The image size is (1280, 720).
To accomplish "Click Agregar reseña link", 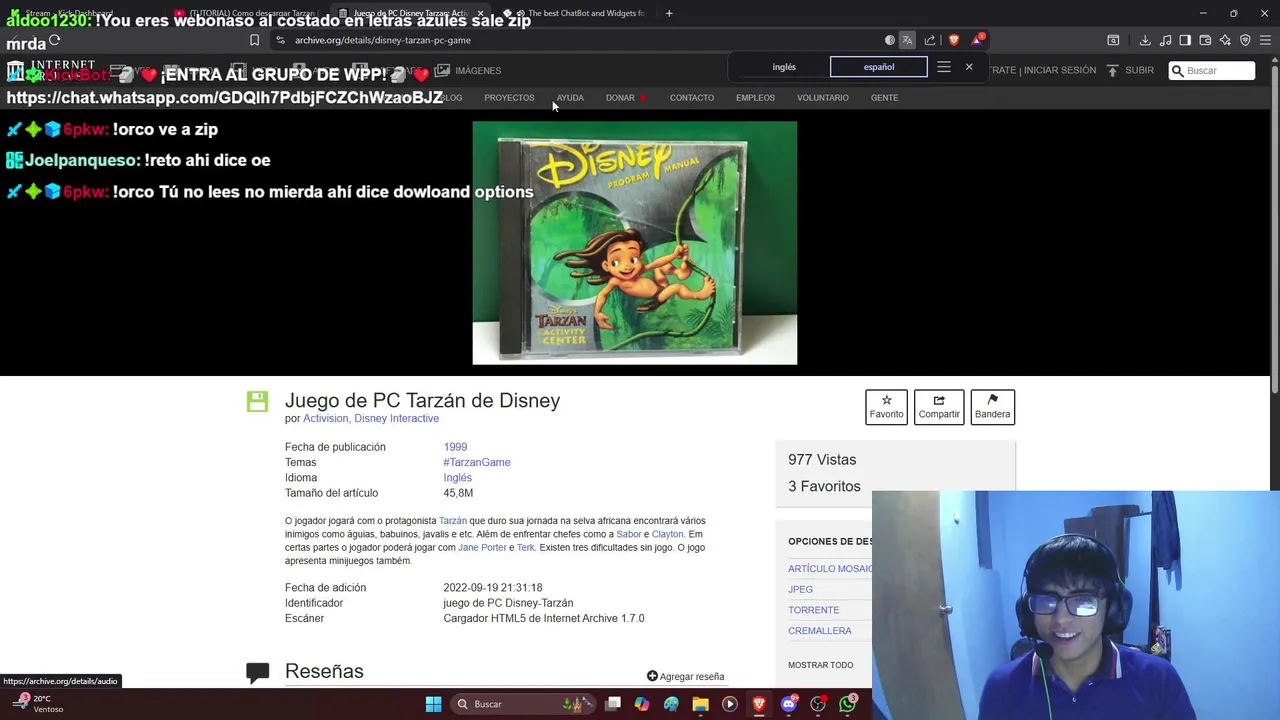I will [x=685, y=677].
